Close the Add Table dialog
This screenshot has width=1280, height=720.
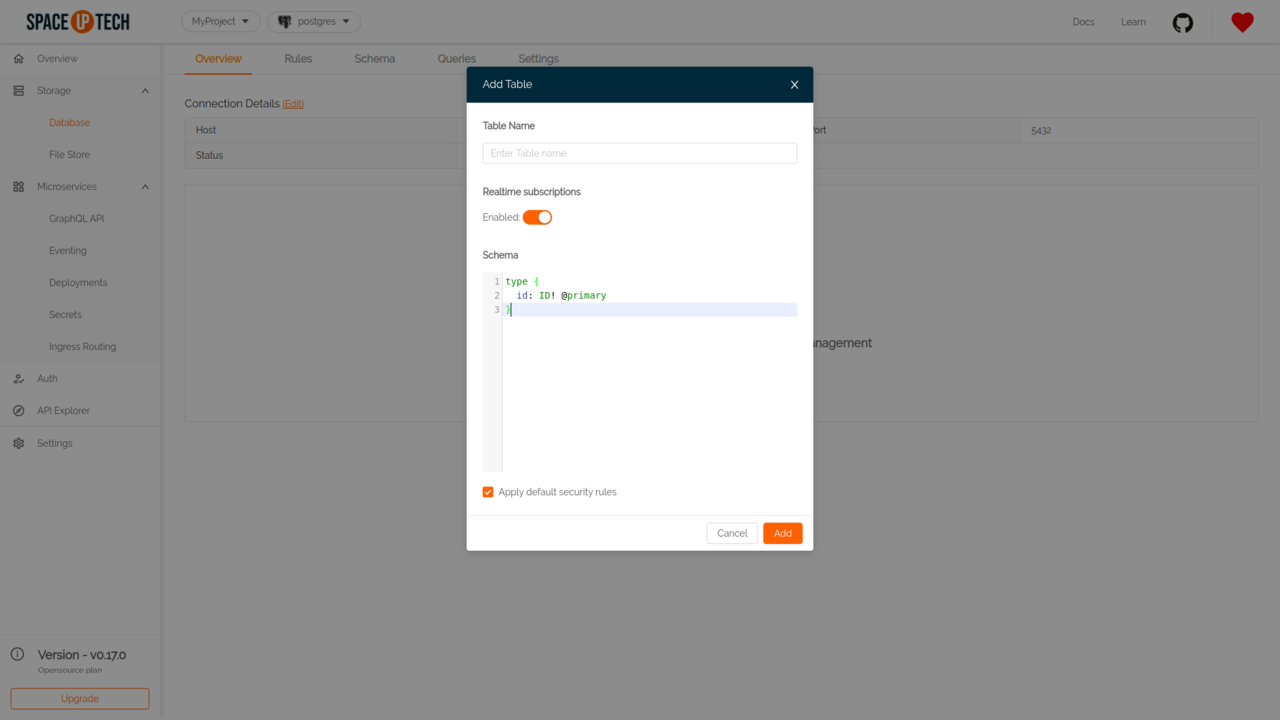click(x=795, y=85)
